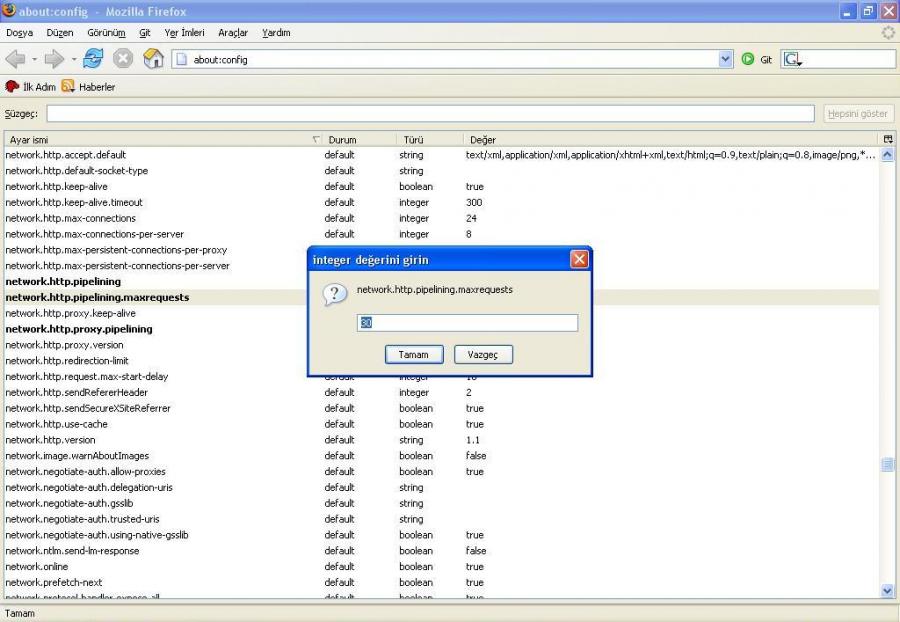Image resolution: width=900 pixels, height=622 pixels.
Task: Sort by the Ayar ismi column header
Action: (x=163, y=139)
